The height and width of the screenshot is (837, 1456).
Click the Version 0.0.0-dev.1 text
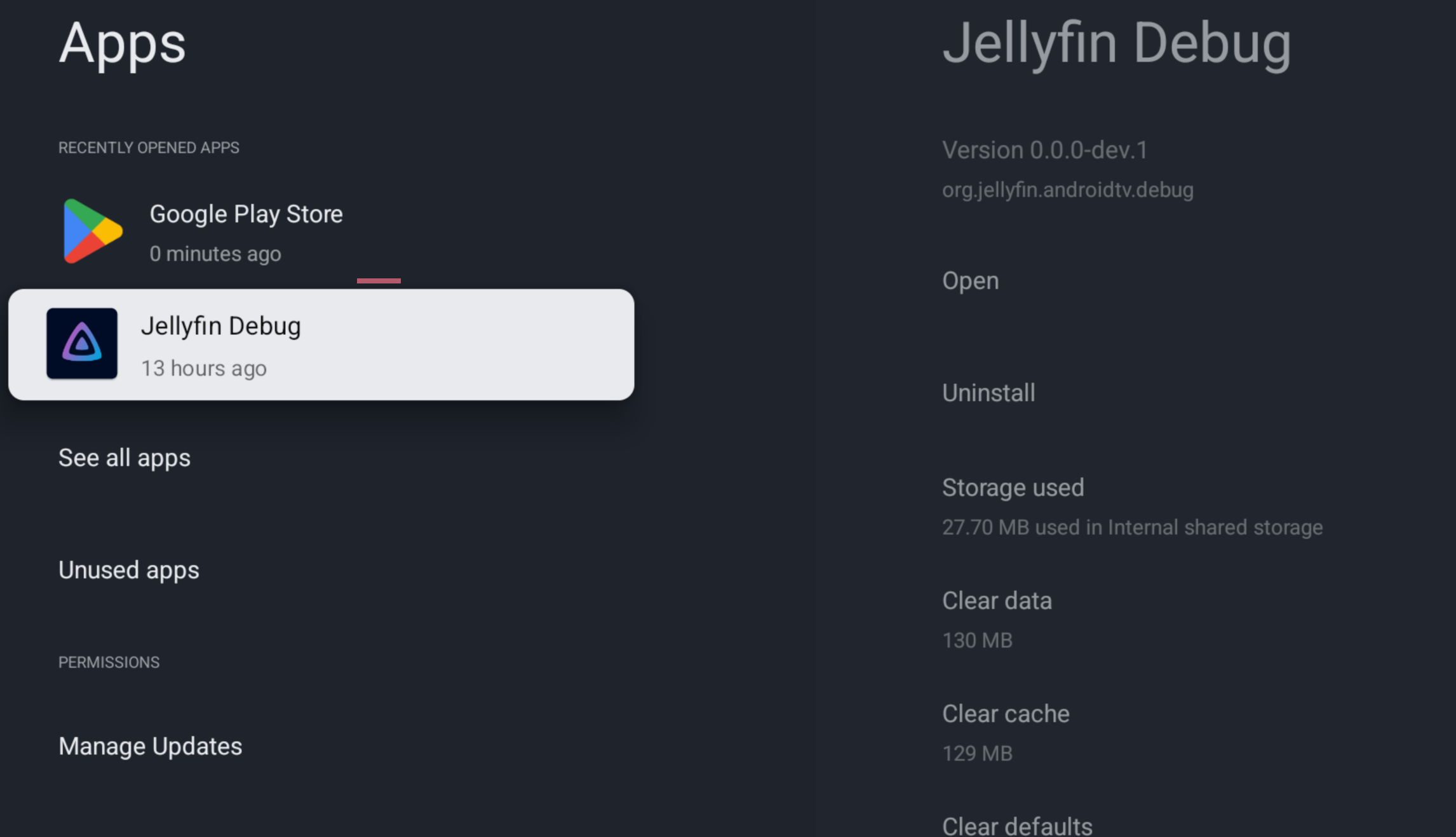[1045, 151]
